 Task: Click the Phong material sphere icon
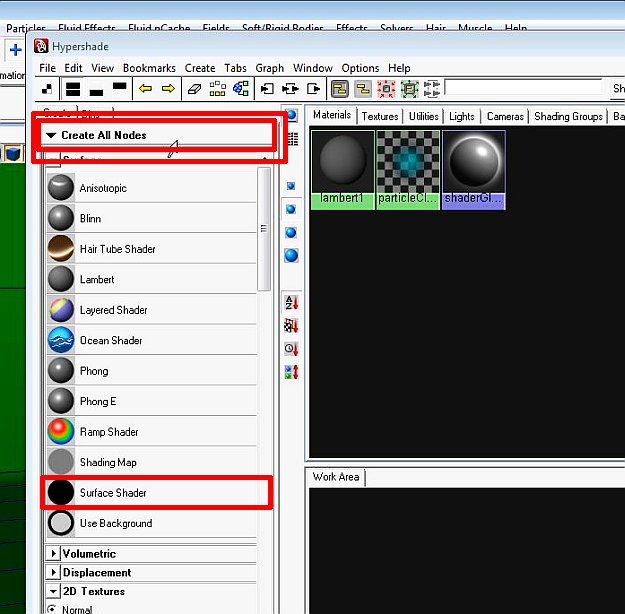(x=61, y=370)
